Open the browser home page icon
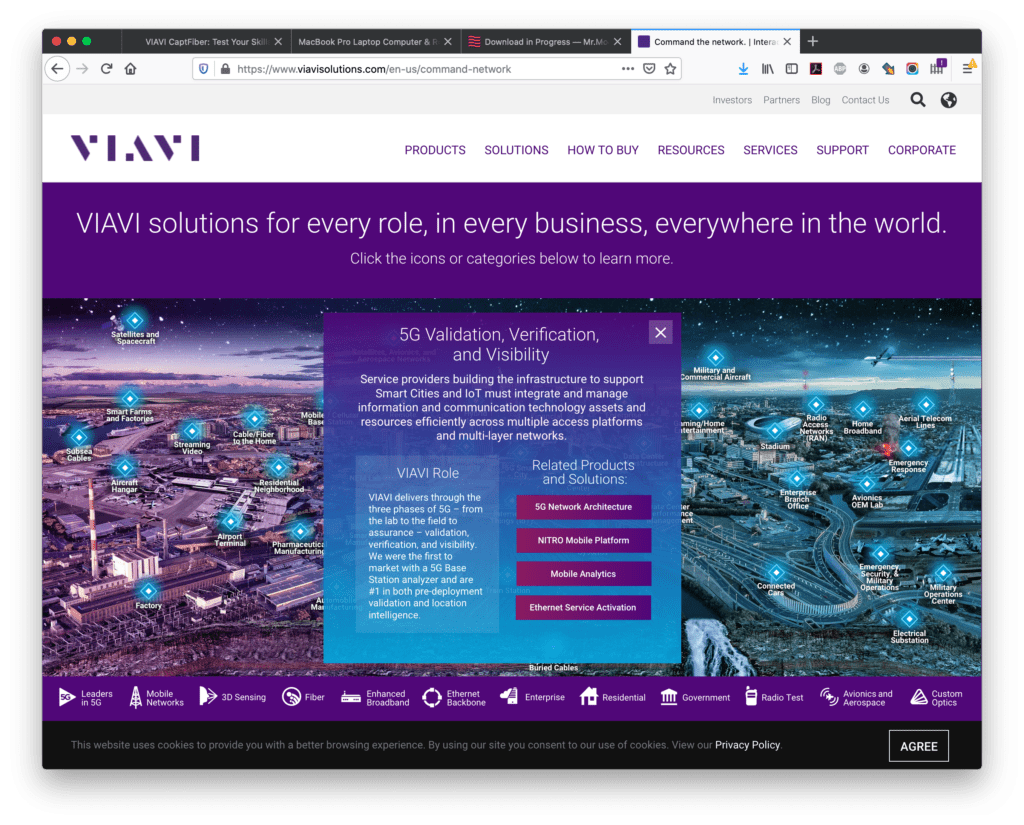 tap(131, 69)
